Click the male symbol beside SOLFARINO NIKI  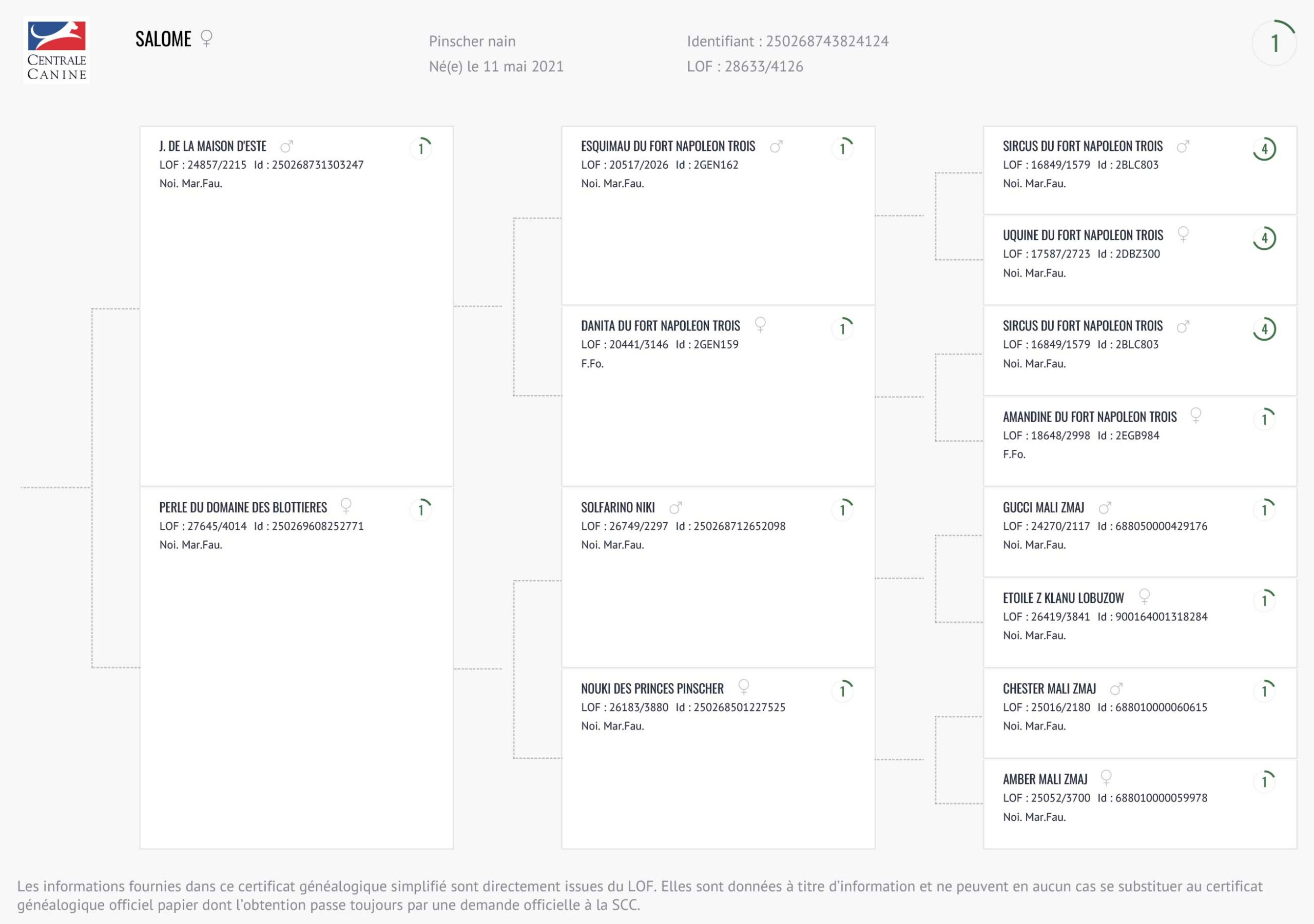point(676,507)
